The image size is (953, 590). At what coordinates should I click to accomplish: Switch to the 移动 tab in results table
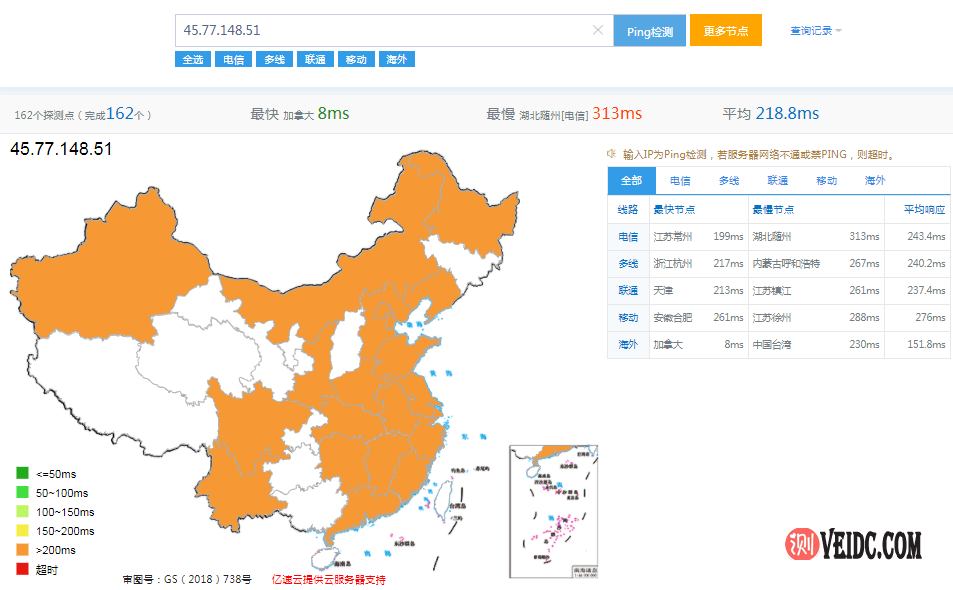pyautogui.click(x=826, y=180)
